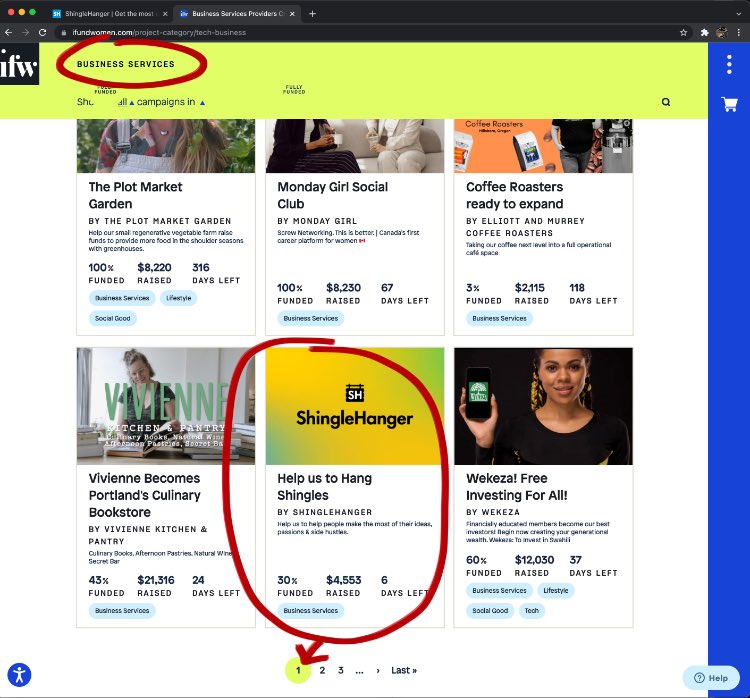Click Business Services tag on Vivienne card

tap(122, 610)
